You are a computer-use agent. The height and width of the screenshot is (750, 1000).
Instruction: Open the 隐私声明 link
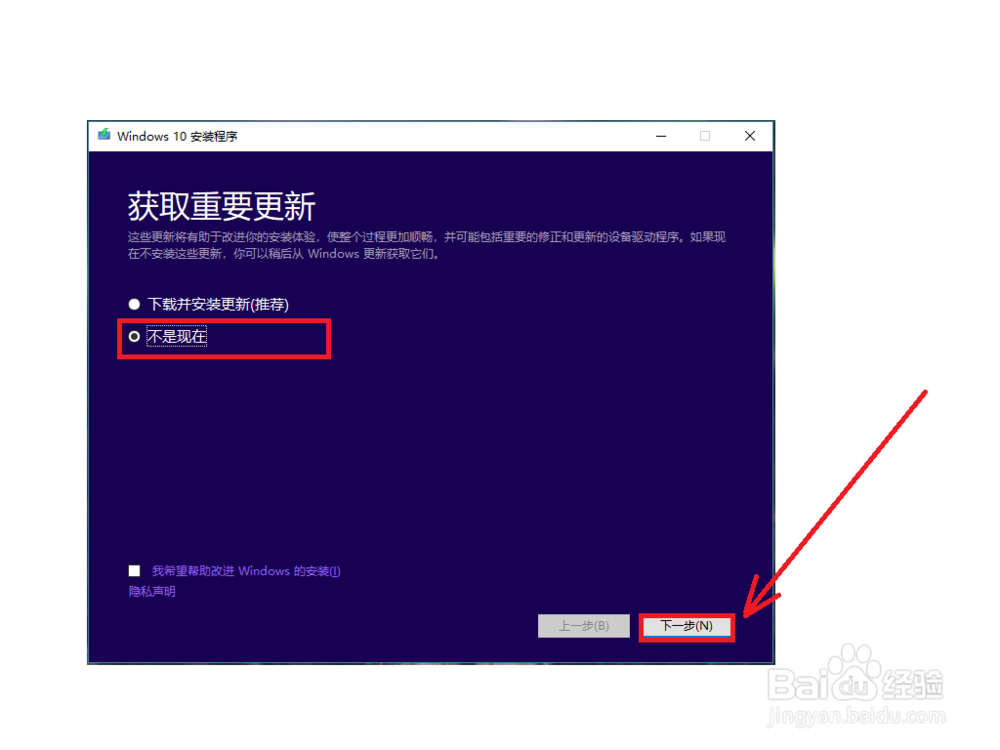[x=152, y=591]
